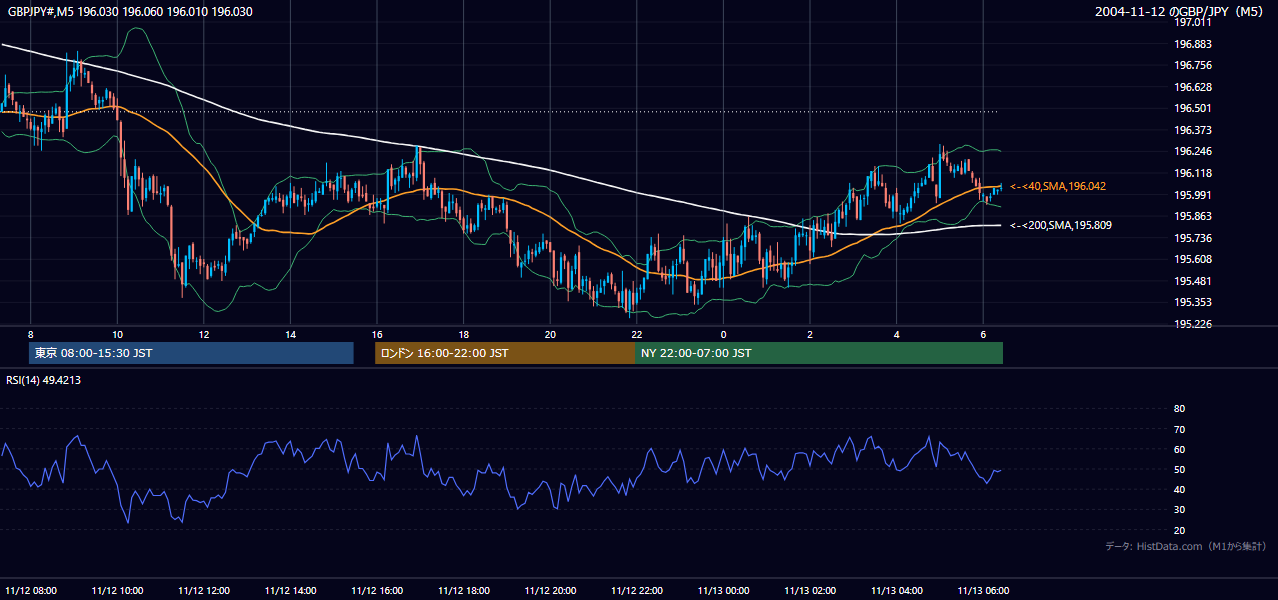Click price axis value 196.628

1193,87
